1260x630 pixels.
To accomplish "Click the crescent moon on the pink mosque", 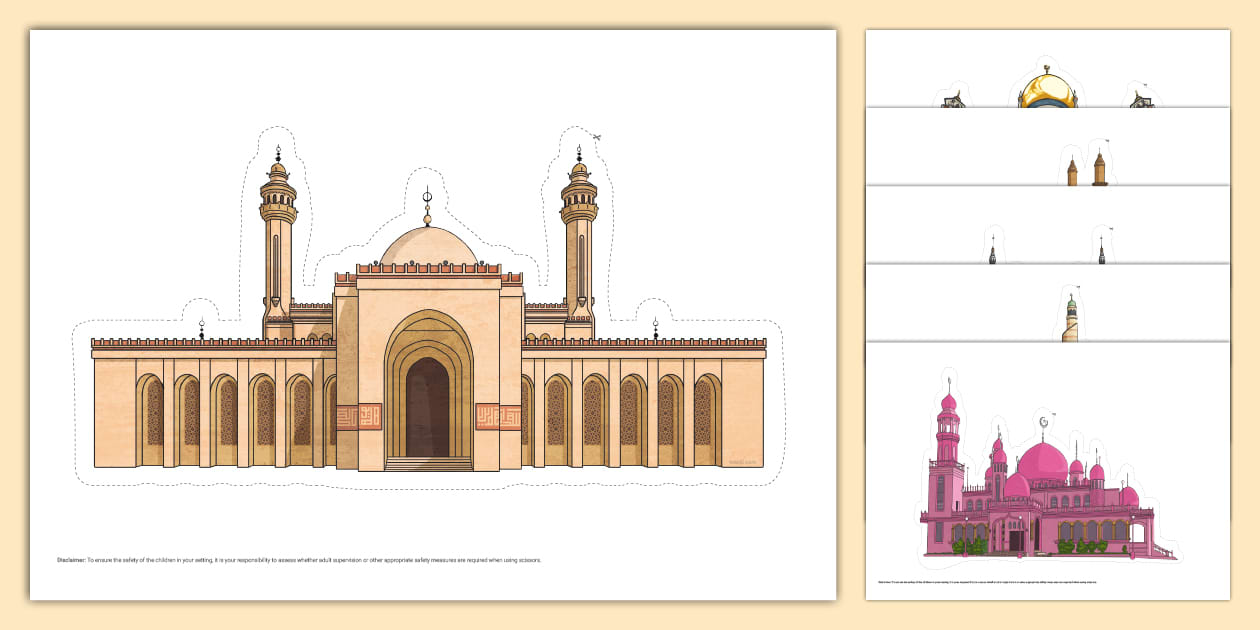I will click(1045, 420).
